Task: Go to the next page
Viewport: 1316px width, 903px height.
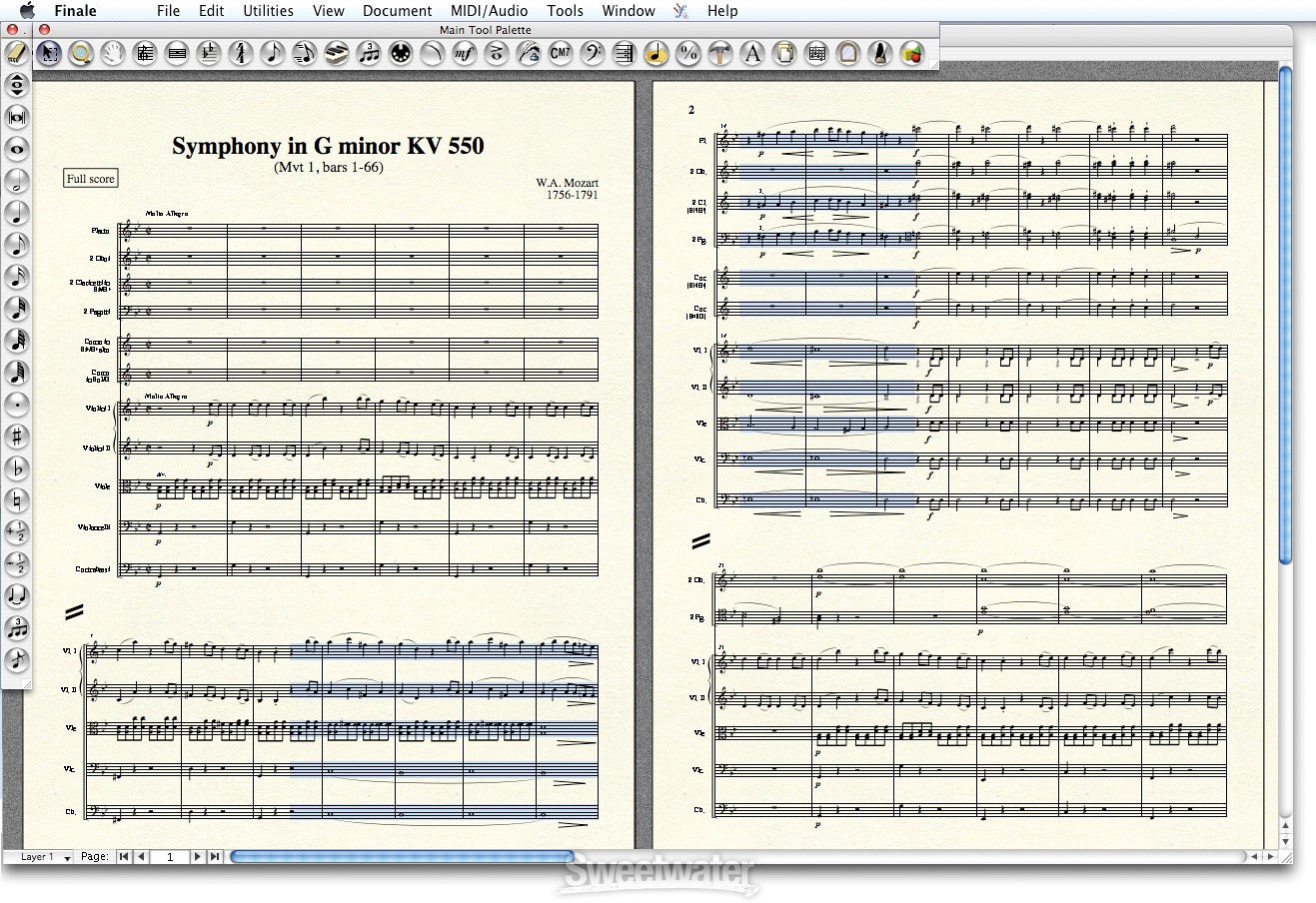Action: click(x=198, y=857)
